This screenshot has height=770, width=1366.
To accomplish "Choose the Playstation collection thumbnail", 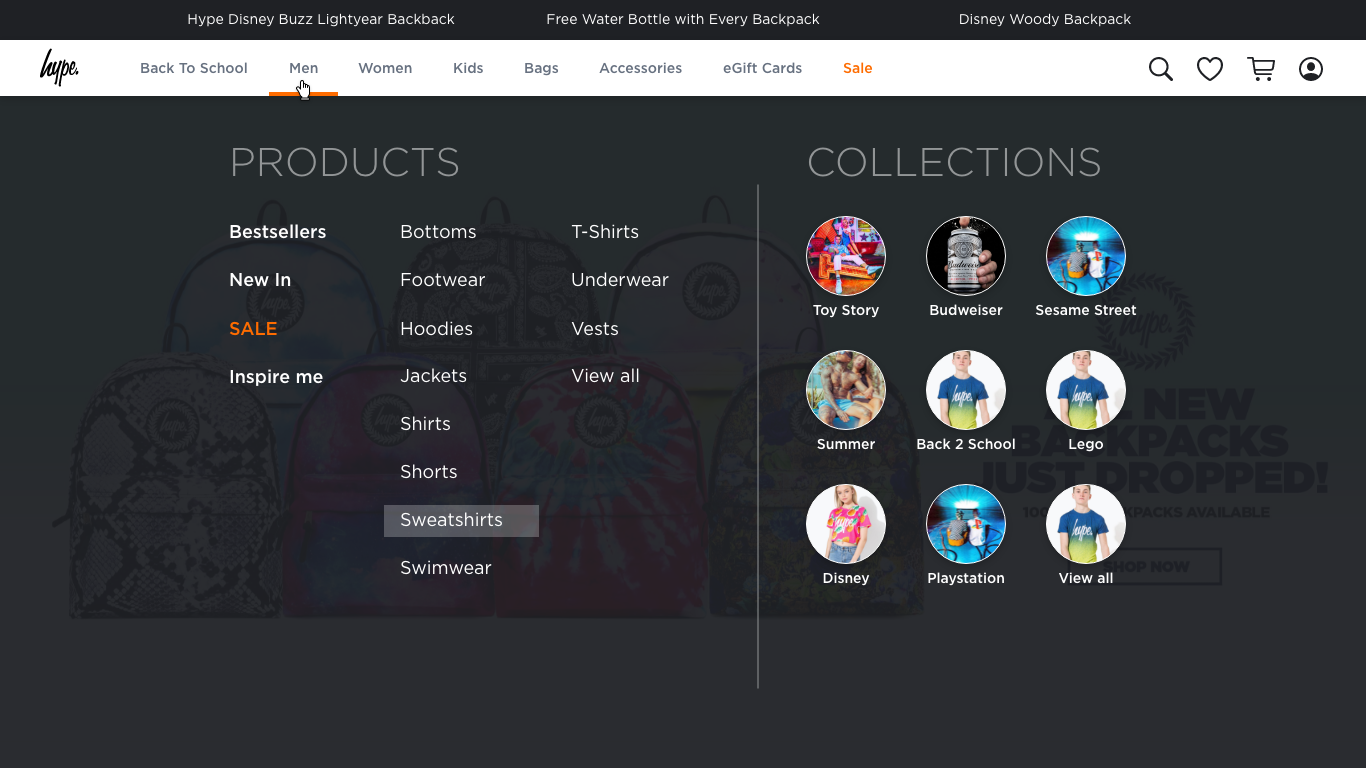I will tap(966, 524).
